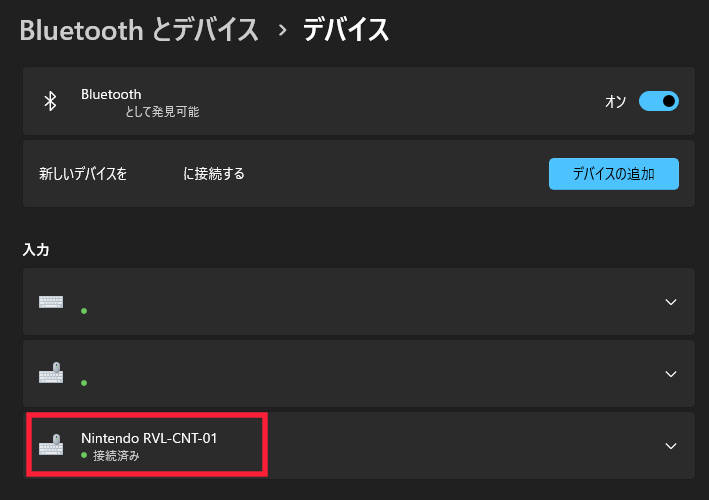The height and width of the screenshot is (500, 709).
Task: Click the デバイスの追加 button
Action: pos(614,174)
